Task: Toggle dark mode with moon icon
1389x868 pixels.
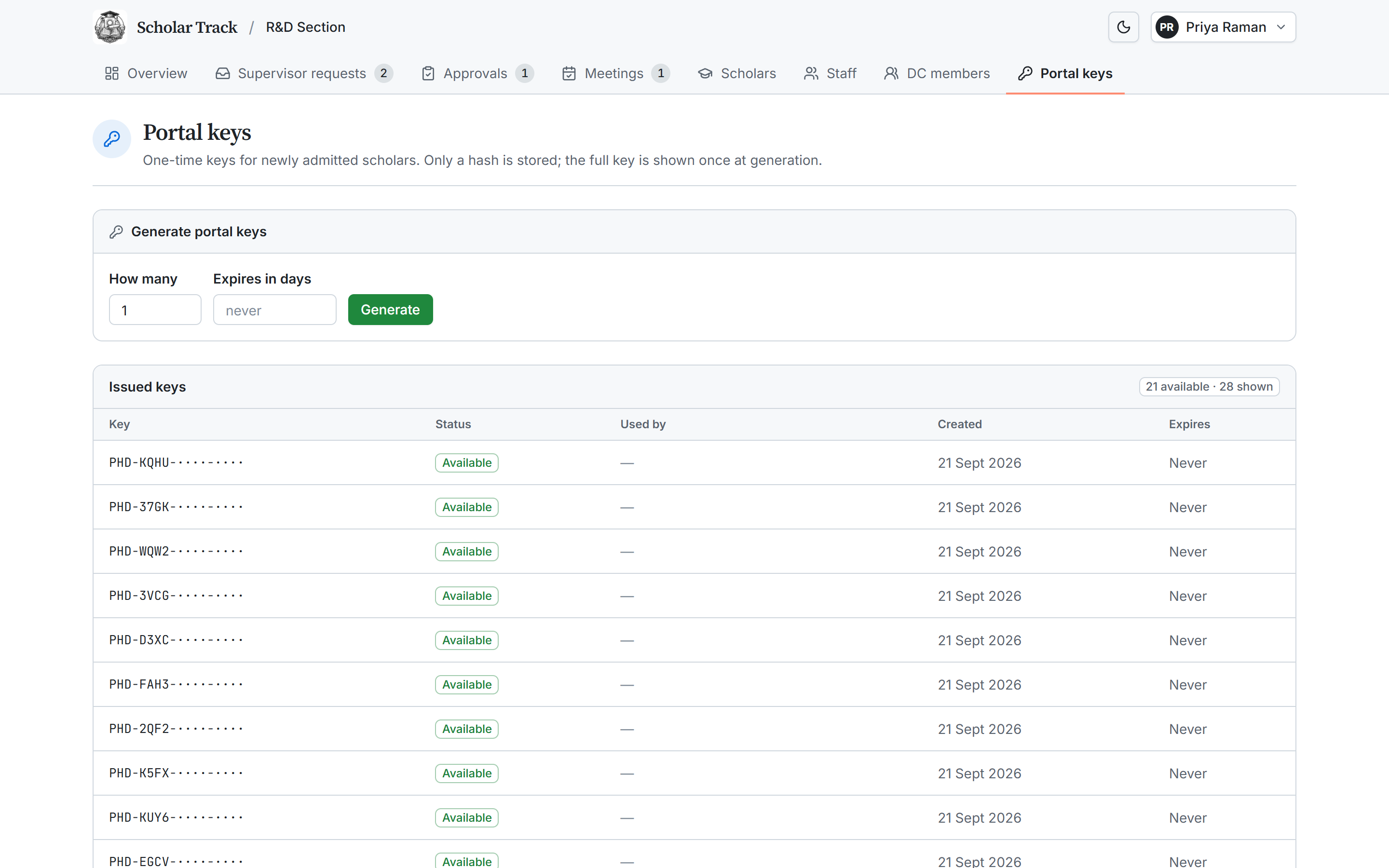Action: (x=1123, y=27)
